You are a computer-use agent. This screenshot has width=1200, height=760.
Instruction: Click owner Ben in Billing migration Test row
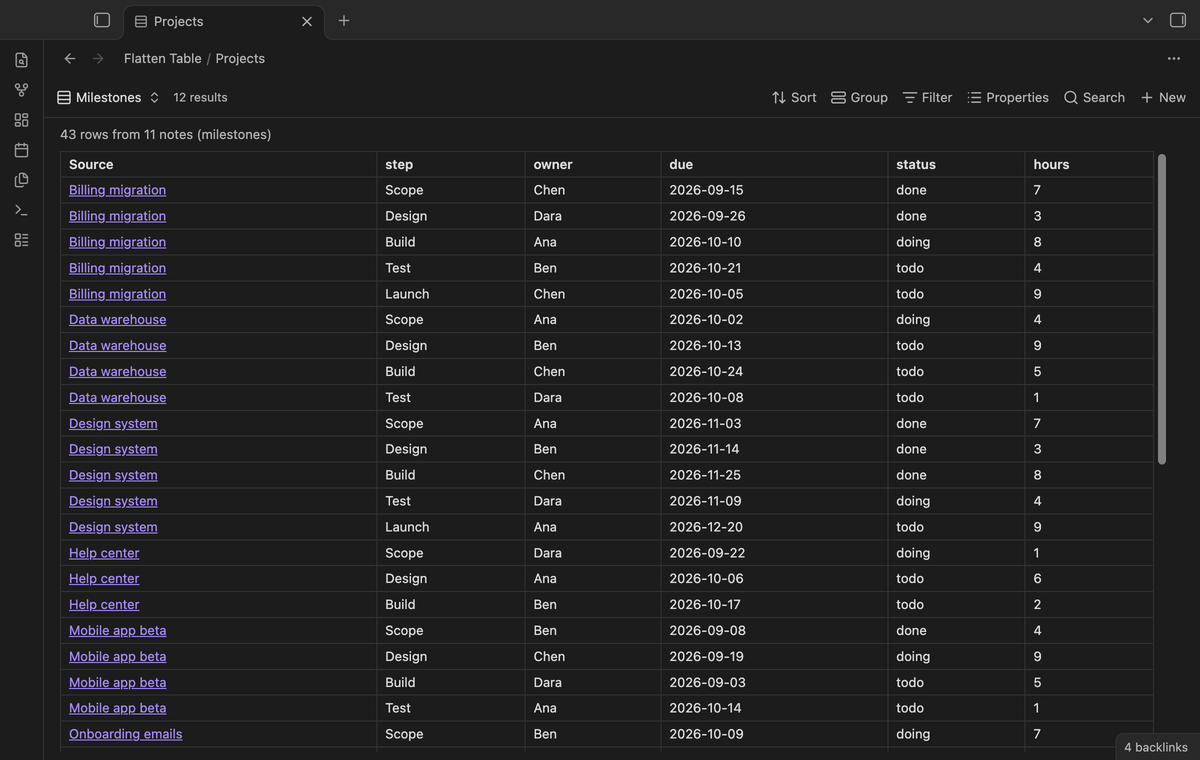(545, 268)
